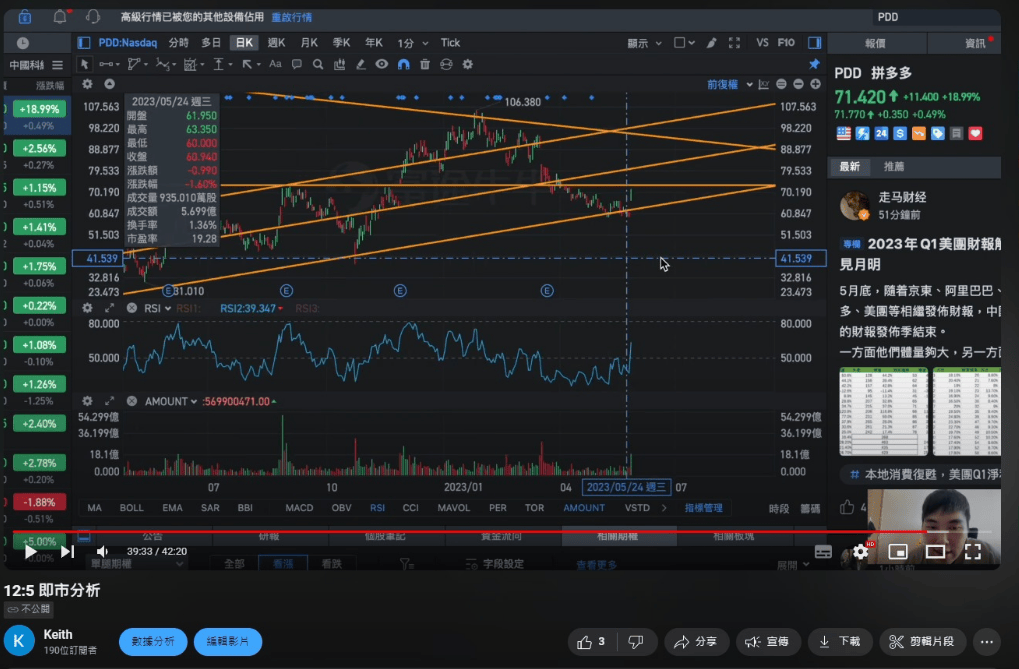Image resolution: width=1019 pixels, height=669 pixels.
Task: Open the layout square dropdown
Action: click(684, 43)
